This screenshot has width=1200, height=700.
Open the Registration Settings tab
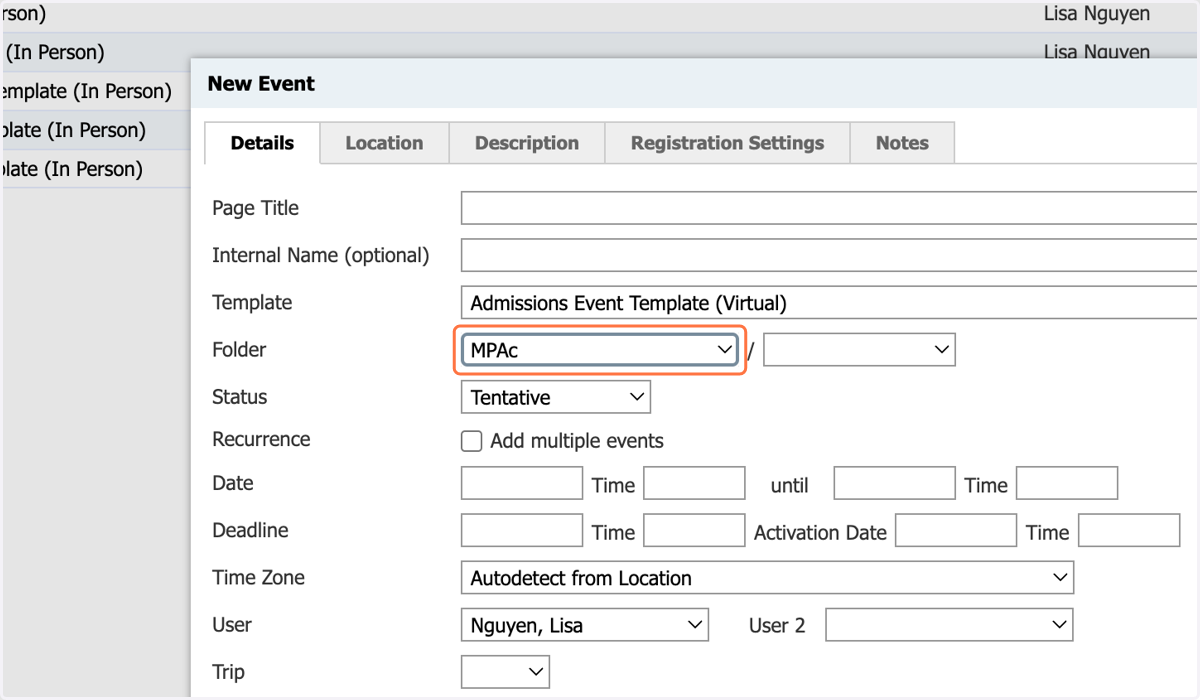727,143
